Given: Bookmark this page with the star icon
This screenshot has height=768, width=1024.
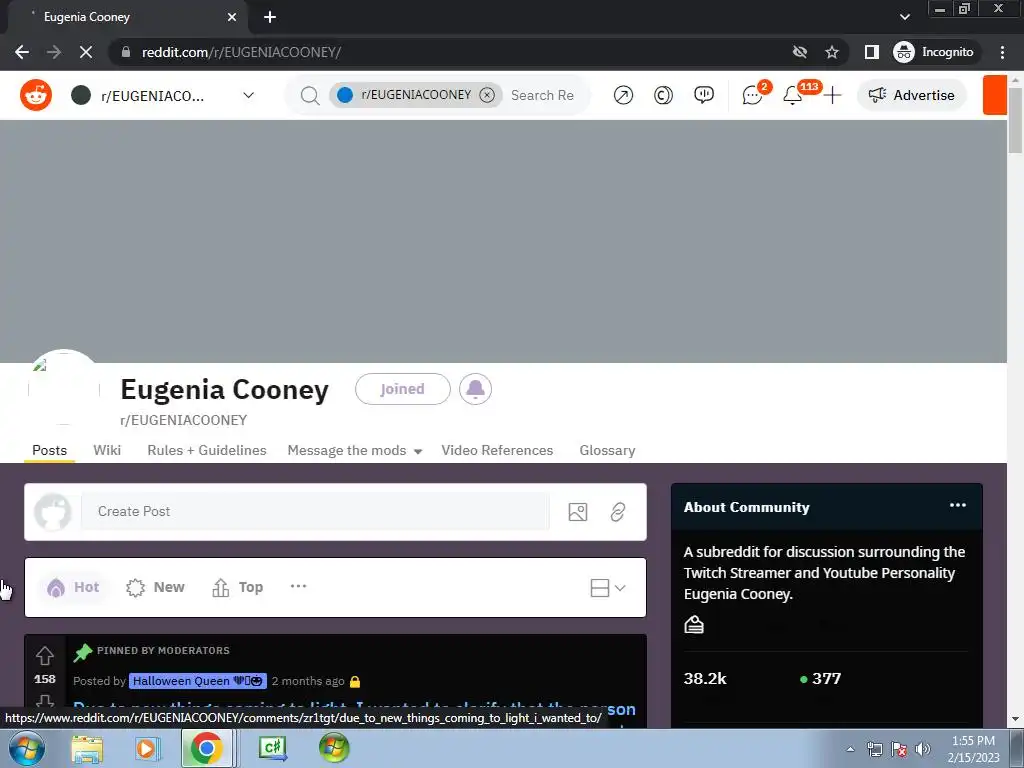Looking at the screenshot, I should point(831,52).
